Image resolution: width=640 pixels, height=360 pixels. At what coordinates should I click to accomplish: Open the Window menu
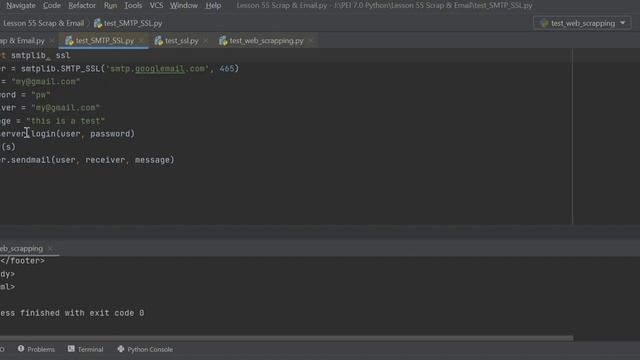(x=184, y=5)
